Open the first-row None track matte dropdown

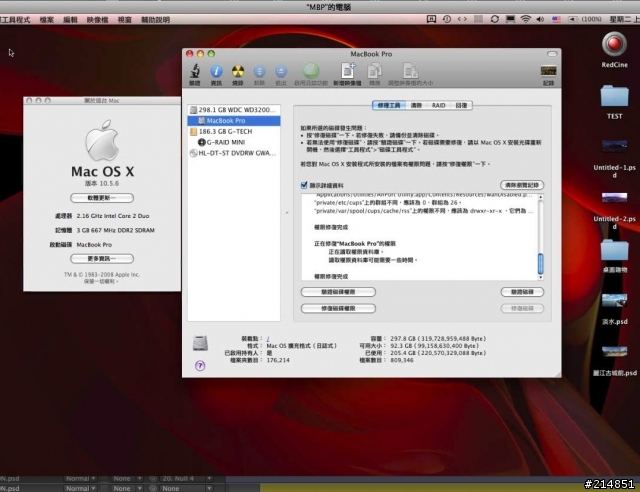click(x=127, y=479)
